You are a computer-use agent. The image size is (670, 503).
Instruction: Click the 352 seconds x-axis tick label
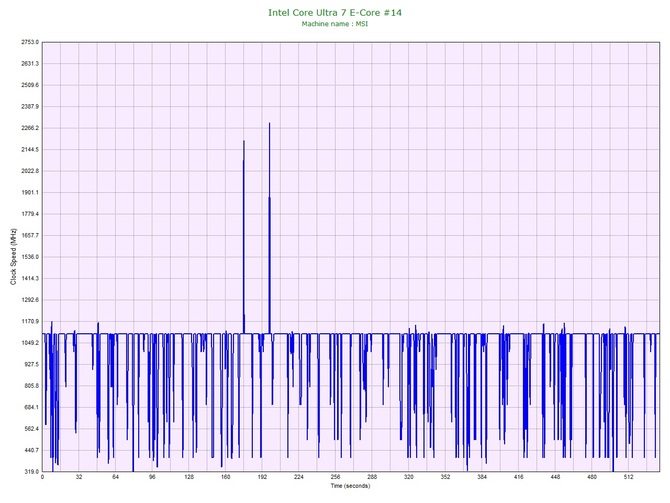tap(445, 477)
